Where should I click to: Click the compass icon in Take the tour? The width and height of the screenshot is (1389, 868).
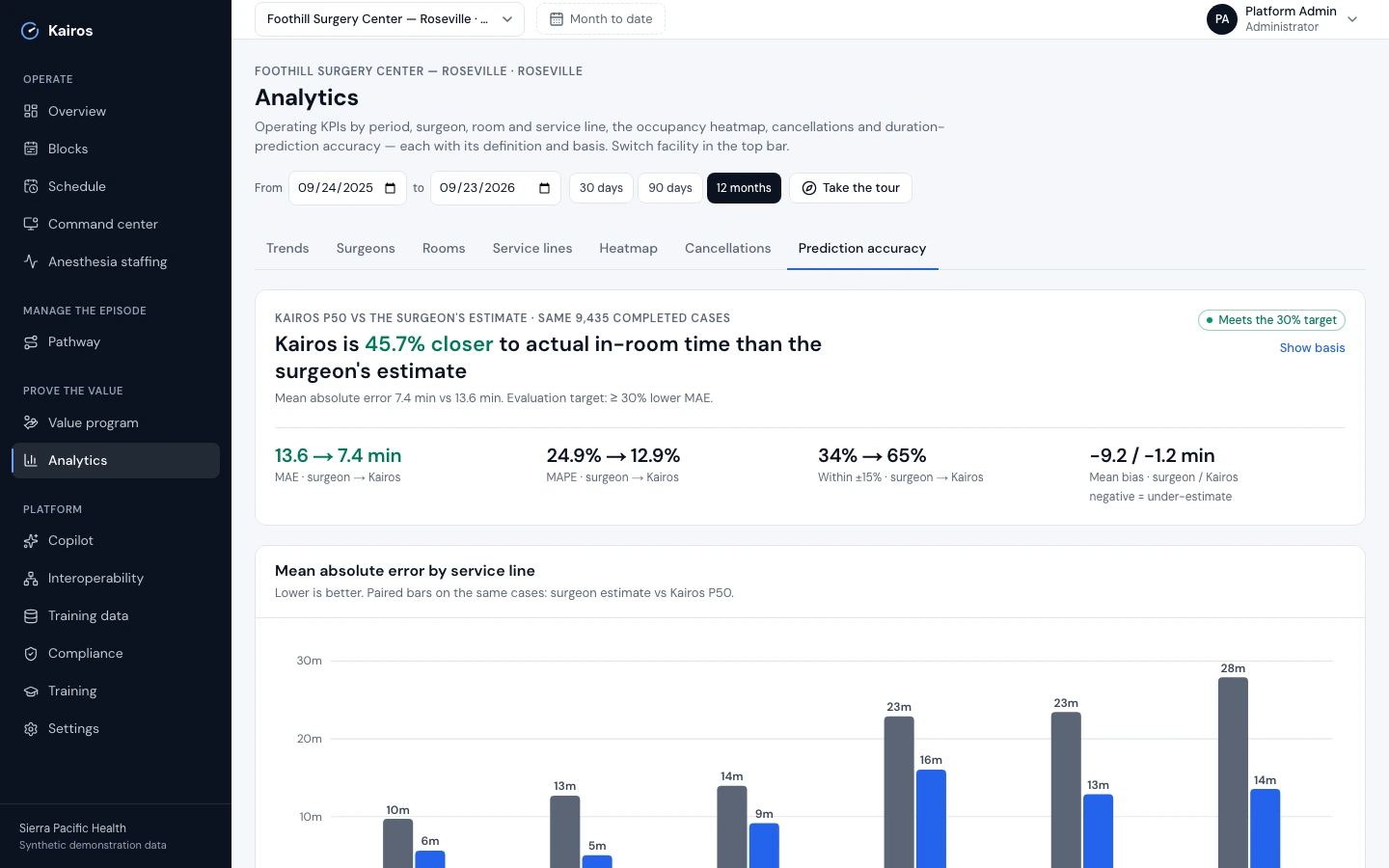(x=809, y=188)
